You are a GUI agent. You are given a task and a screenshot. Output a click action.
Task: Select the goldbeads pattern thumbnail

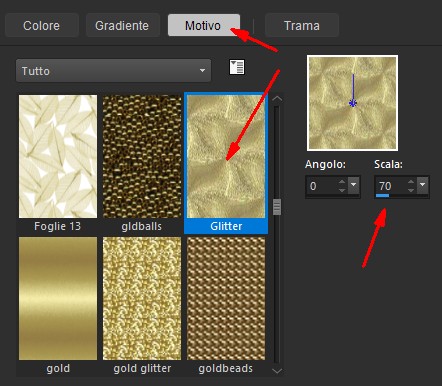pyautogui.click(x=226, y=298)
